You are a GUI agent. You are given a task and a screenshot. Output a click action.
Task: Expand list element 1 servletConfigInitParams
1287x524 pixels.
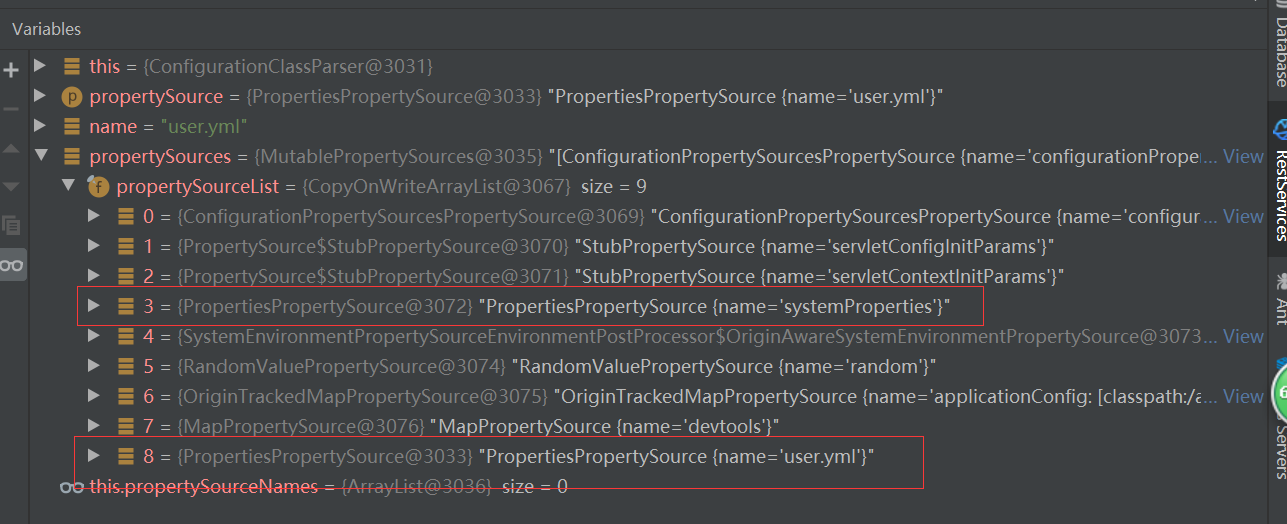(94, 246)
